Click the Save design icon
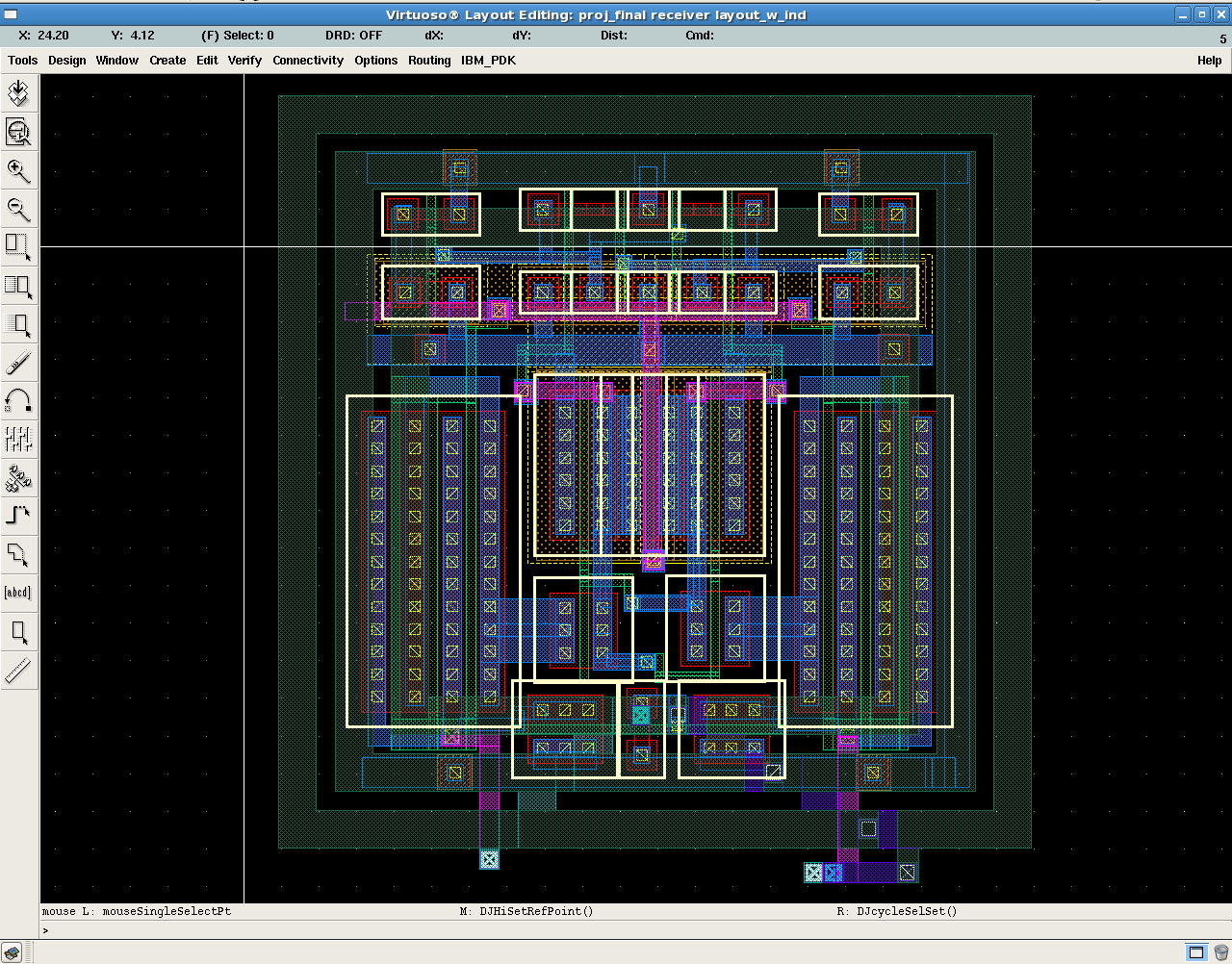This screenshot has width=1232, height=964. (x=18, y=92)
